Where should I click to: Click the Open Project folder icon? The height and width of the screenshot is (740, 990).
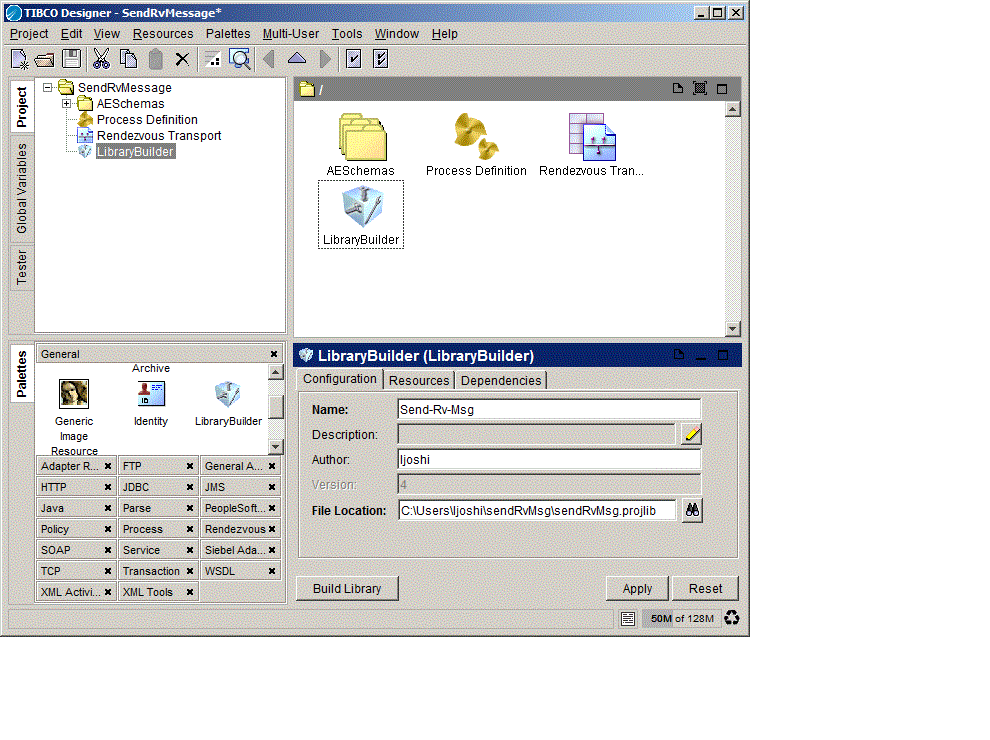[44, 60]
